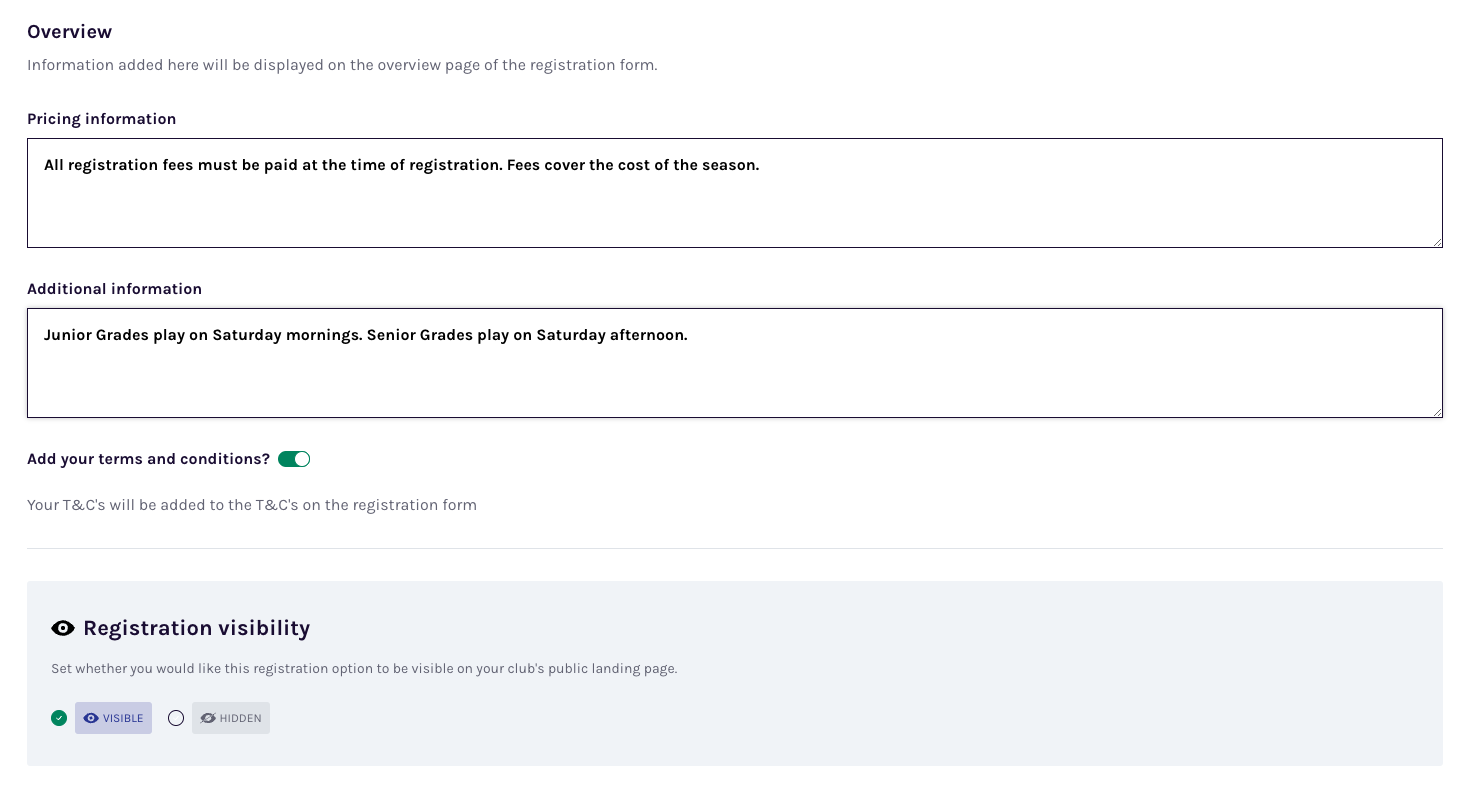Click the eye icon inside the VISIBLE chip
1472x800 pixels.
point(90,718)
